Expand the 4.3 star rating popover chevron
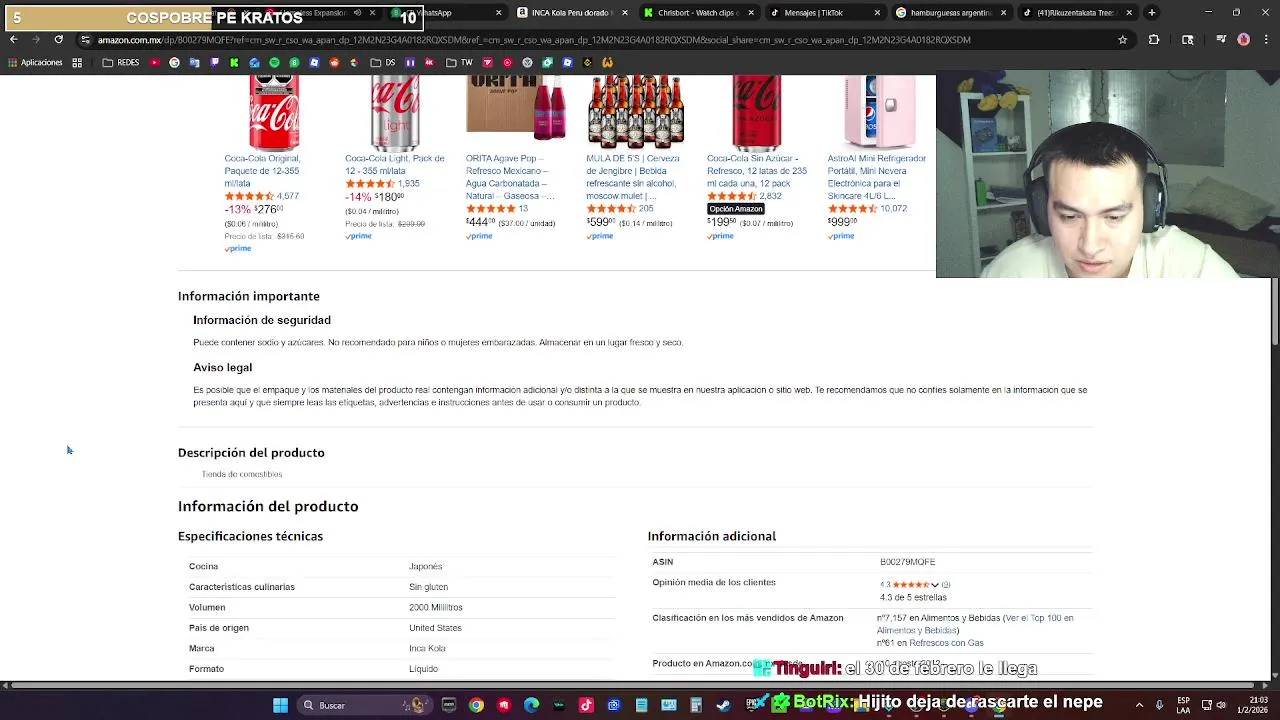1280x720 pixels. pyautogui.click(x=935, y=585)
